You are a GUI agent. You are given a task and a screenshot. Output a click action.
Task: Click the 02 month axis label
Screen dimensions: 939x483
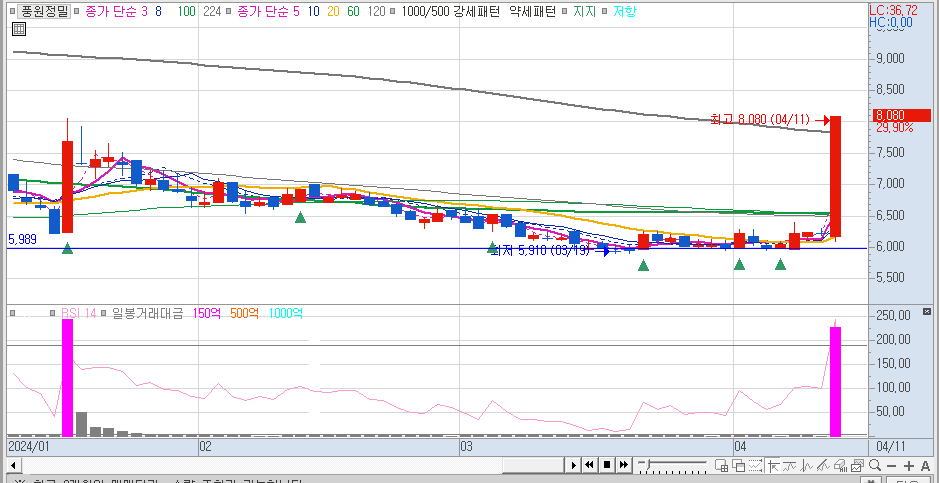tap(205, 446)
